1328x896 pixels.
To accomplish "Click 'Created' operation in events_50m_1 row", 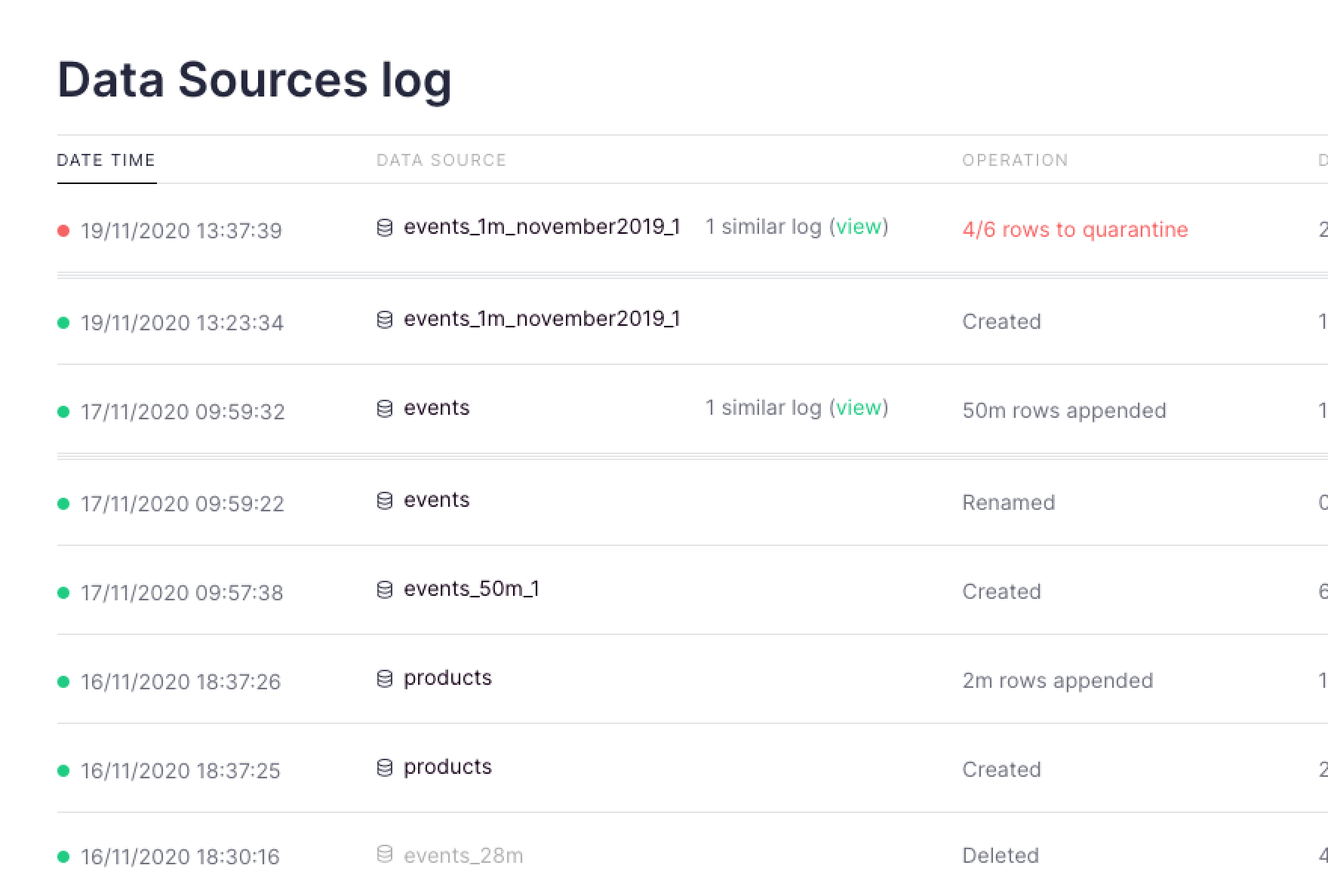I will pos(1001,592).
